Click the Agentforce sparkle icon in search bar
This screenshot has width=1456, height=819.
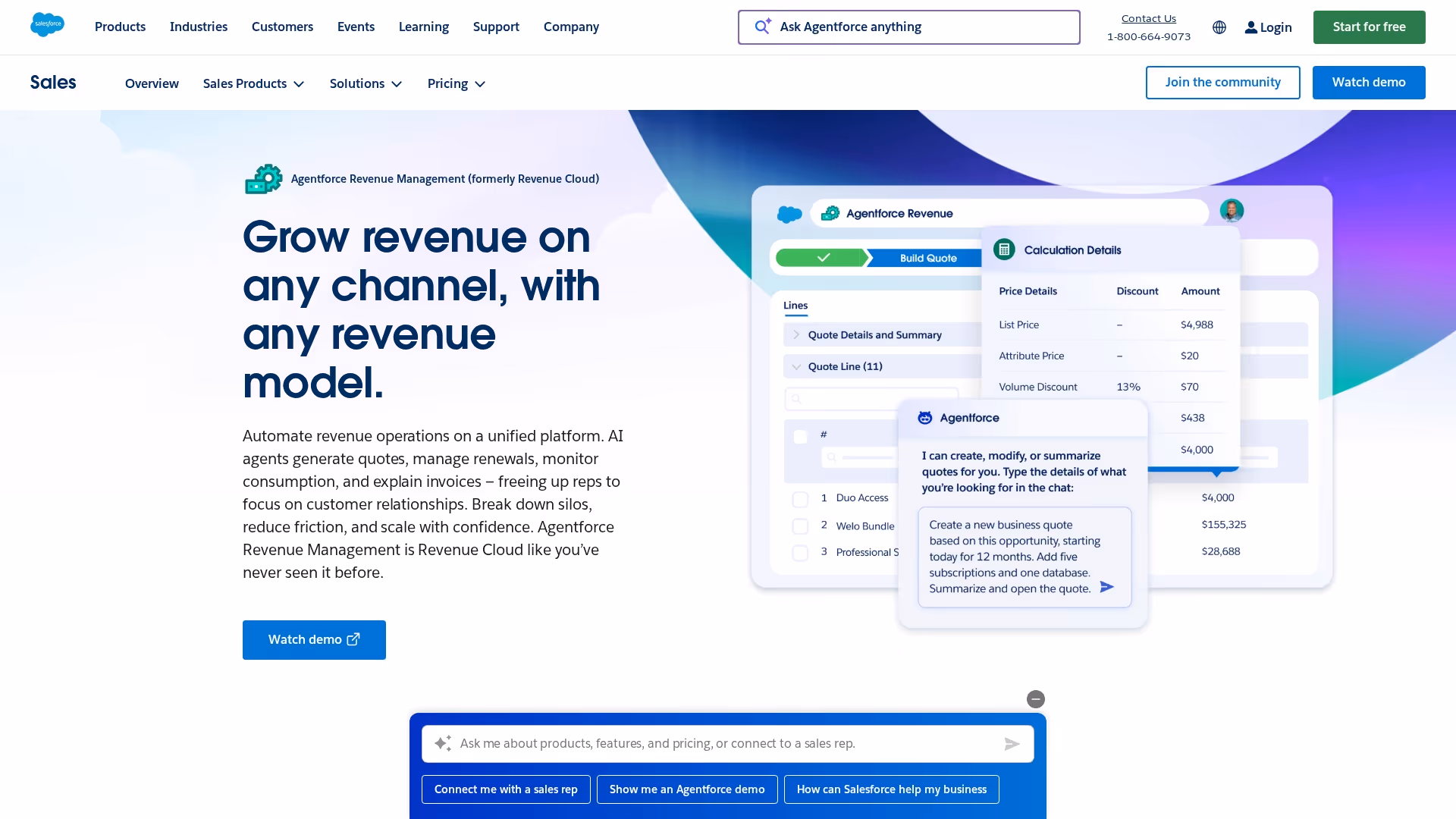tap(762, 26)
